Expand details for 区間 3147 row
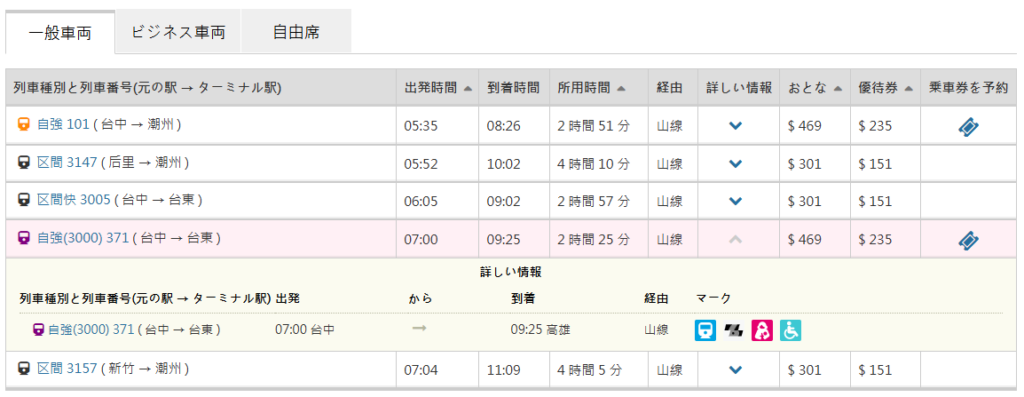The height and width of the screenshot is (397, 1024). click(735, 163)
